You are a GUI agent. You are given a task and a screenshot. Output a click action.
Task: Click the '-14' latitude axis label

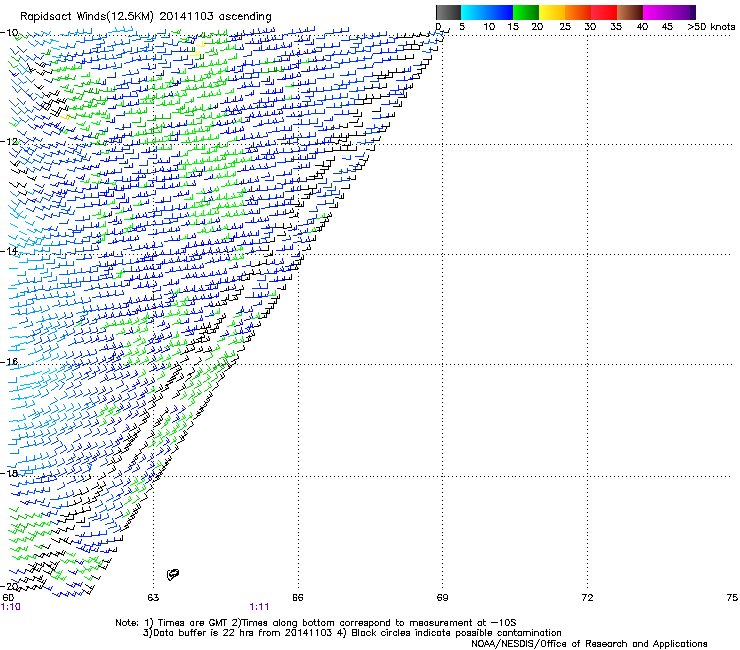tap(9, 251)
